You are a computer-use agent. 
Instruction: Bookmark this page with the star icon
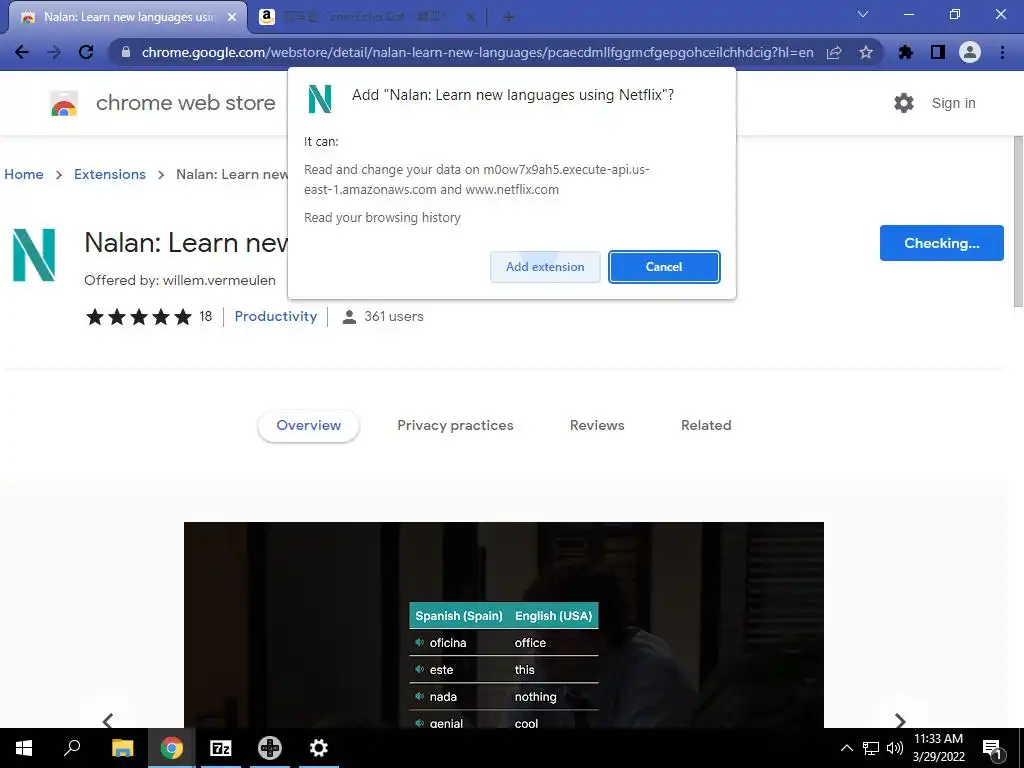pos(866,52)
